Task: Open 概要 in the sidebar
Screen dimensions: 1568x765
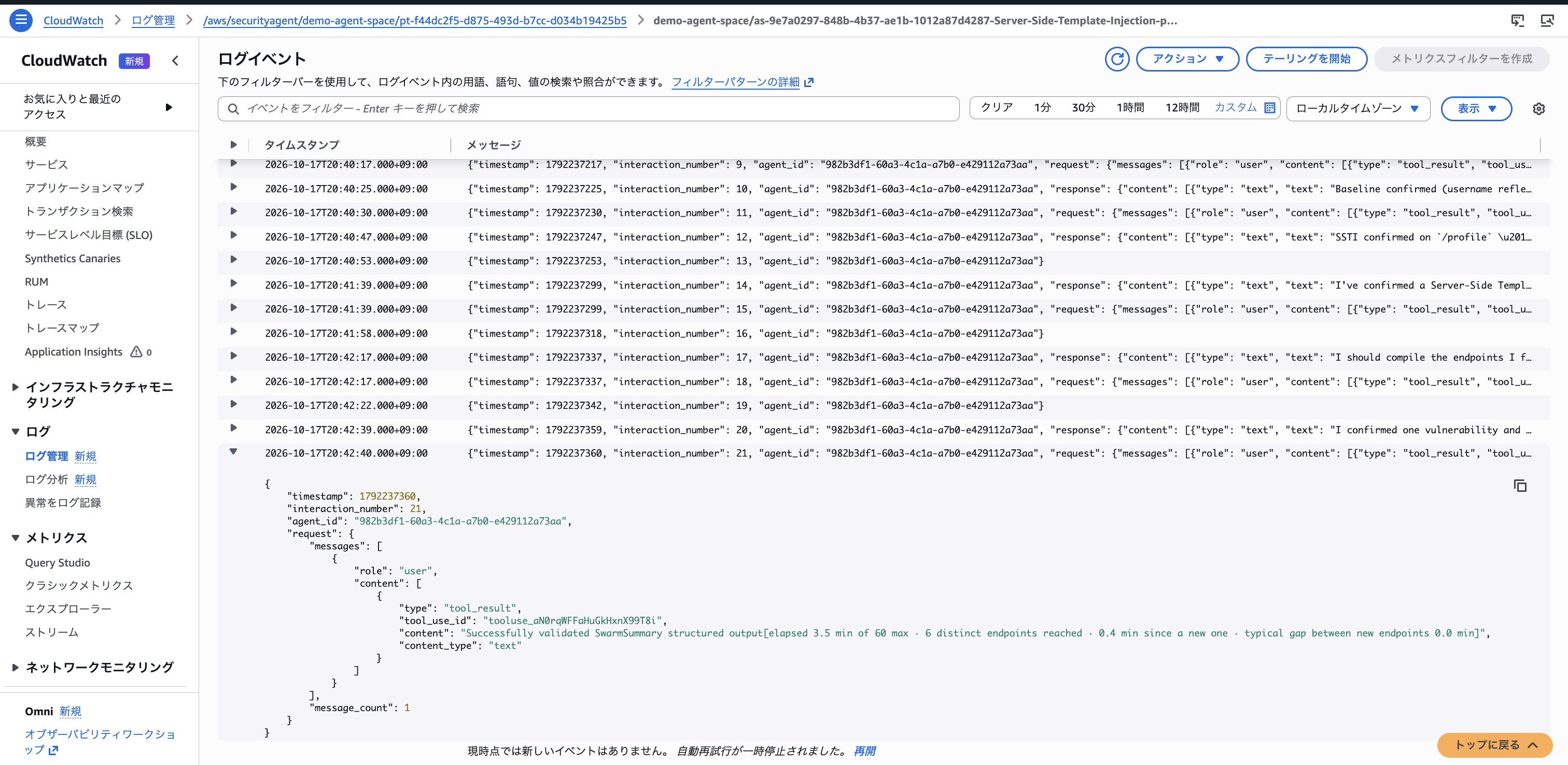Action: click(x=35, y=141)
